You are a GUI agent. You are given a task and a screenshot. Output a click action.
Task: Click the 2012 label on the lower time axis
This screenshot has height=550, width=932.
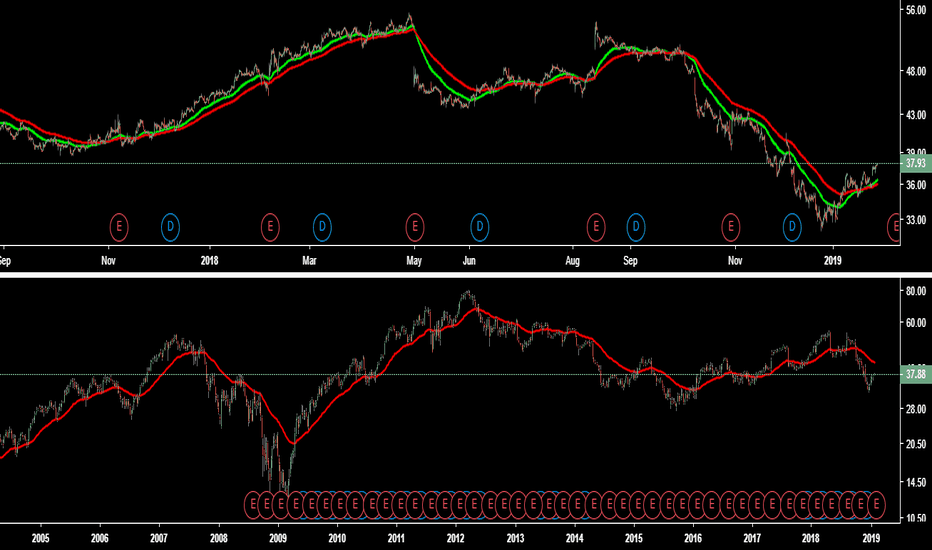(456, 538)
